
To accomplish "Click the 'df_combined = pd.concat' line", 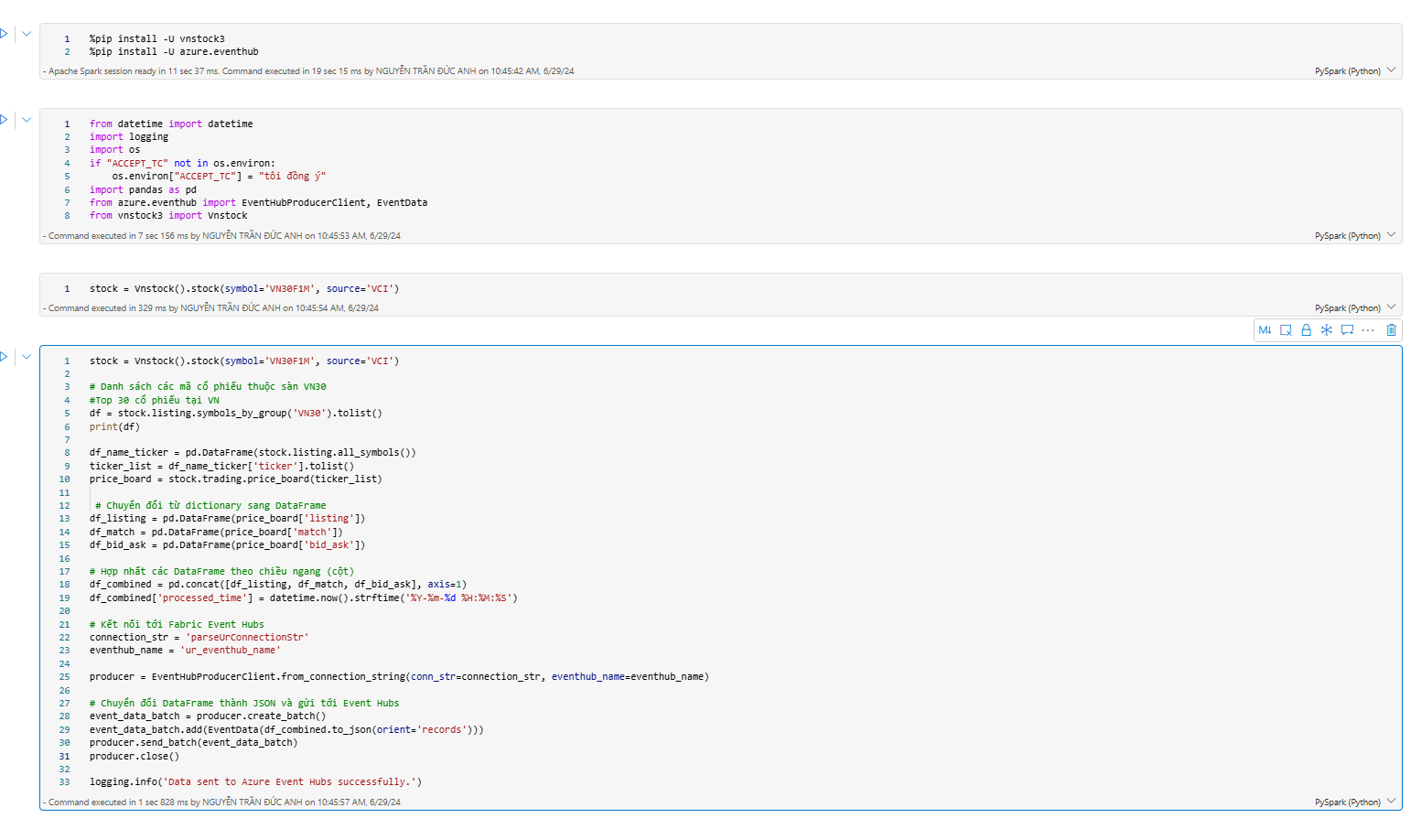I will click(278, 585).
